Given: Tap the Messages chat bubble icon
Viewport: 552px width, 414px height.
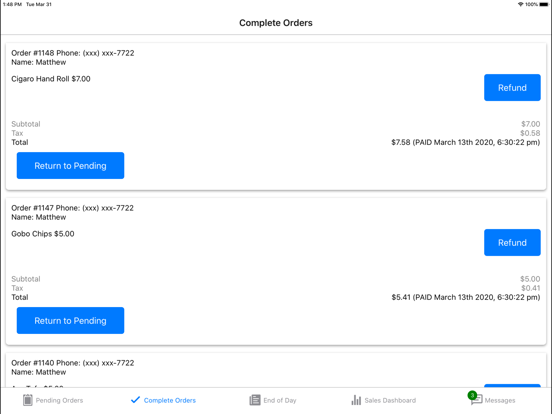Looking at the screenshot, I should point(477,400).
